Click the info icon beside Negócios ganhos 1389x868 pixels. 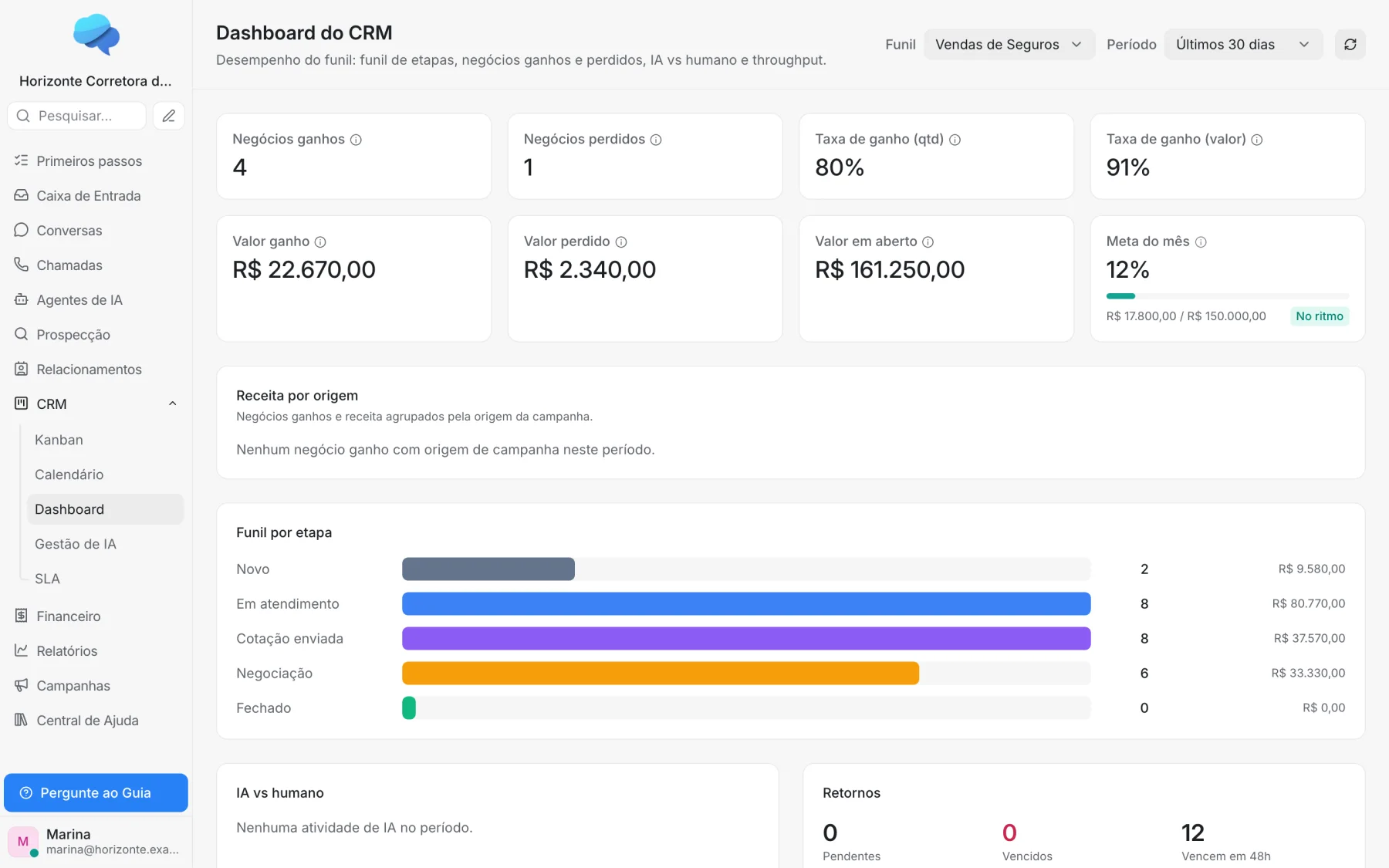(356, 140)
